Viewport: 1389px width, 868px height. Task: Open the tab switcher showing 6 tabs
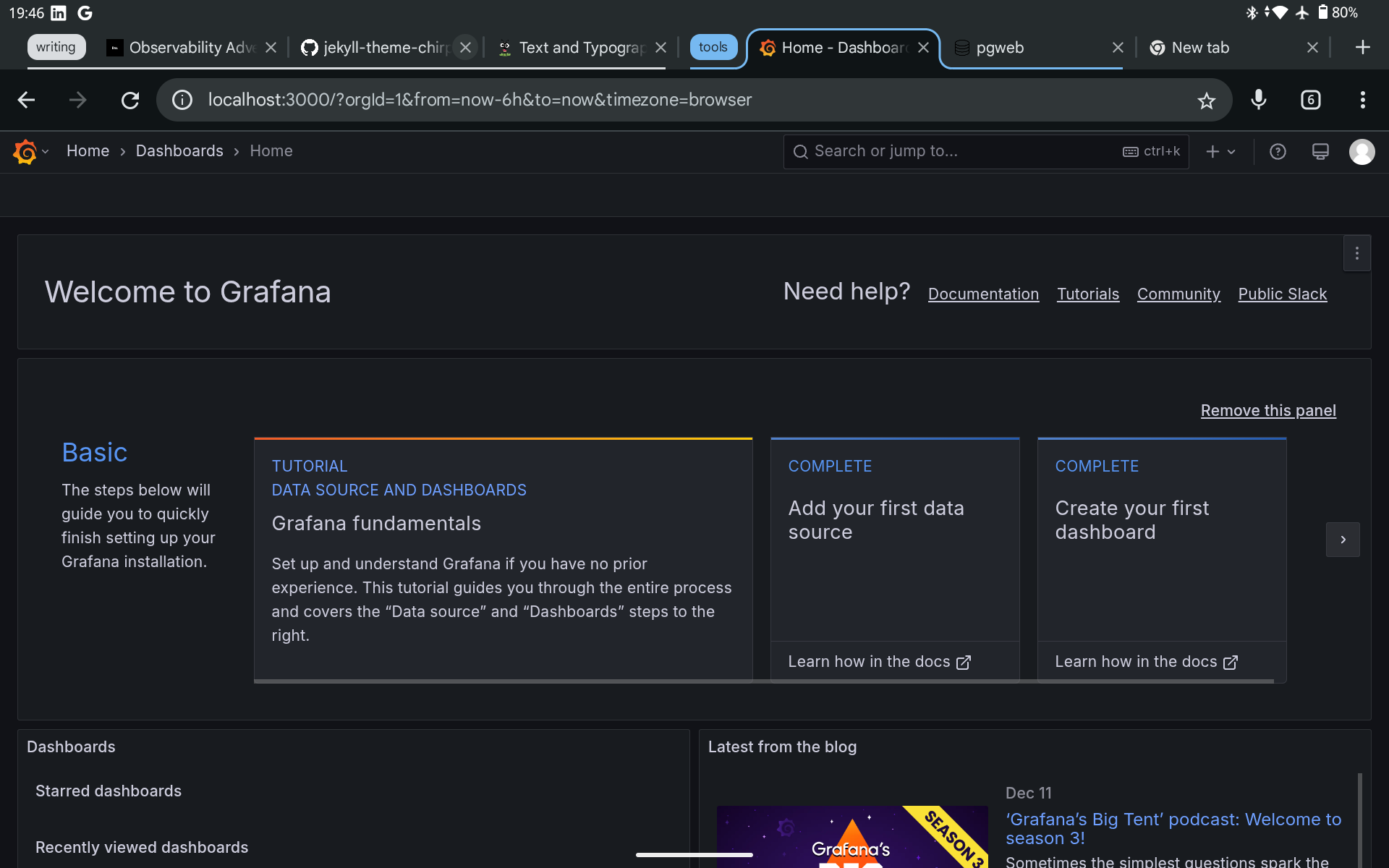point(1310,100)
